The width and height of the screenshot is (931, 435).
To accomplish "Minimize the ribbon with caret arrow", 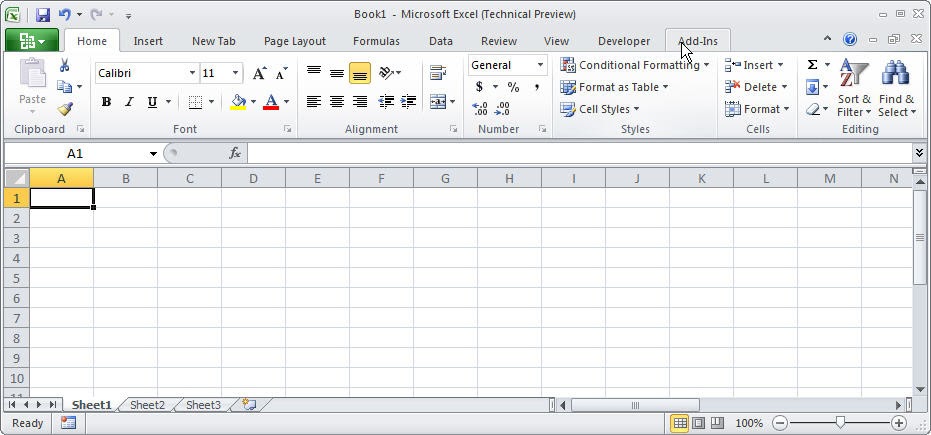I will click(x=827, y=39).
